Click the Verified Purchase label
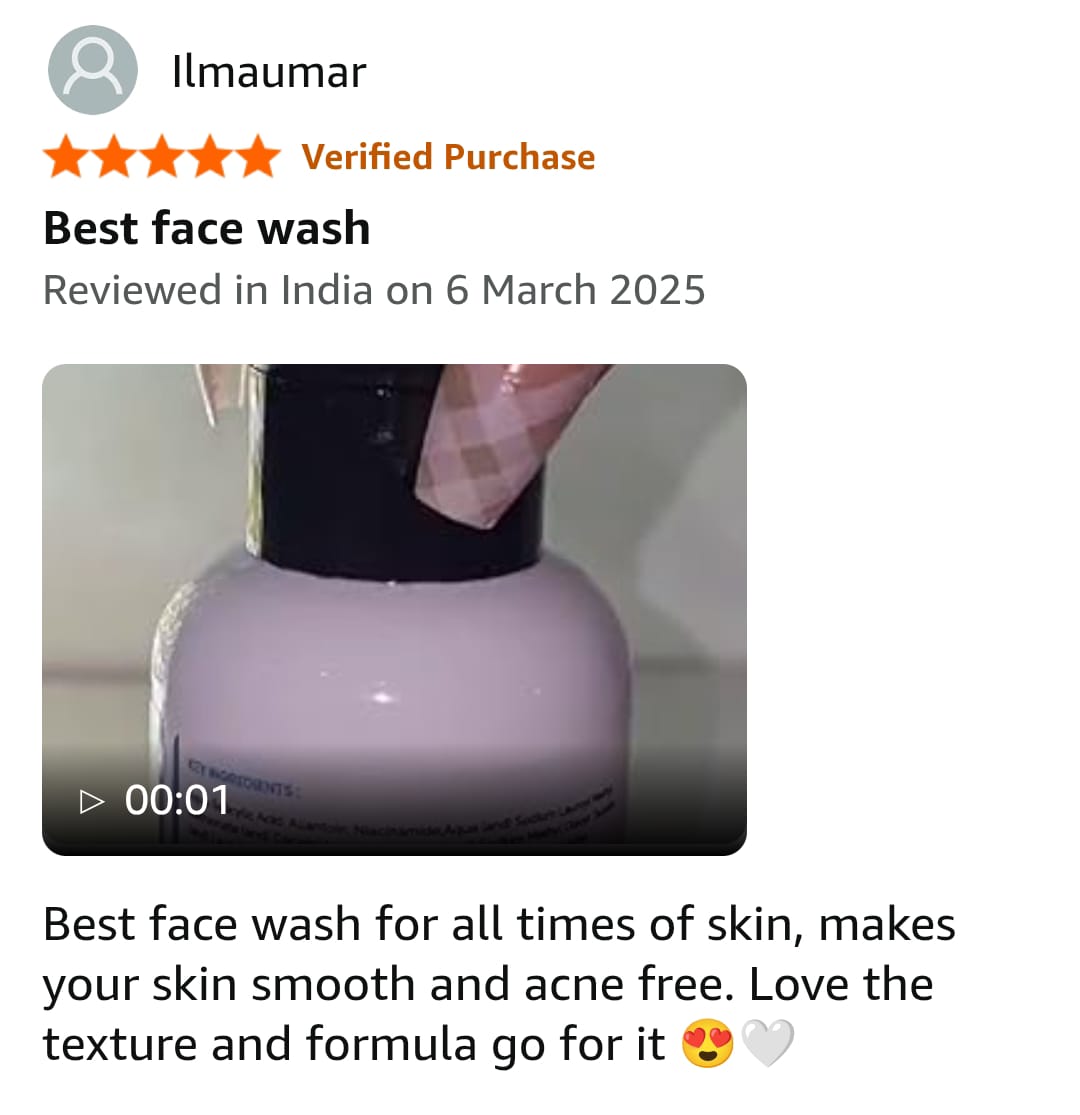 (449, 157)
